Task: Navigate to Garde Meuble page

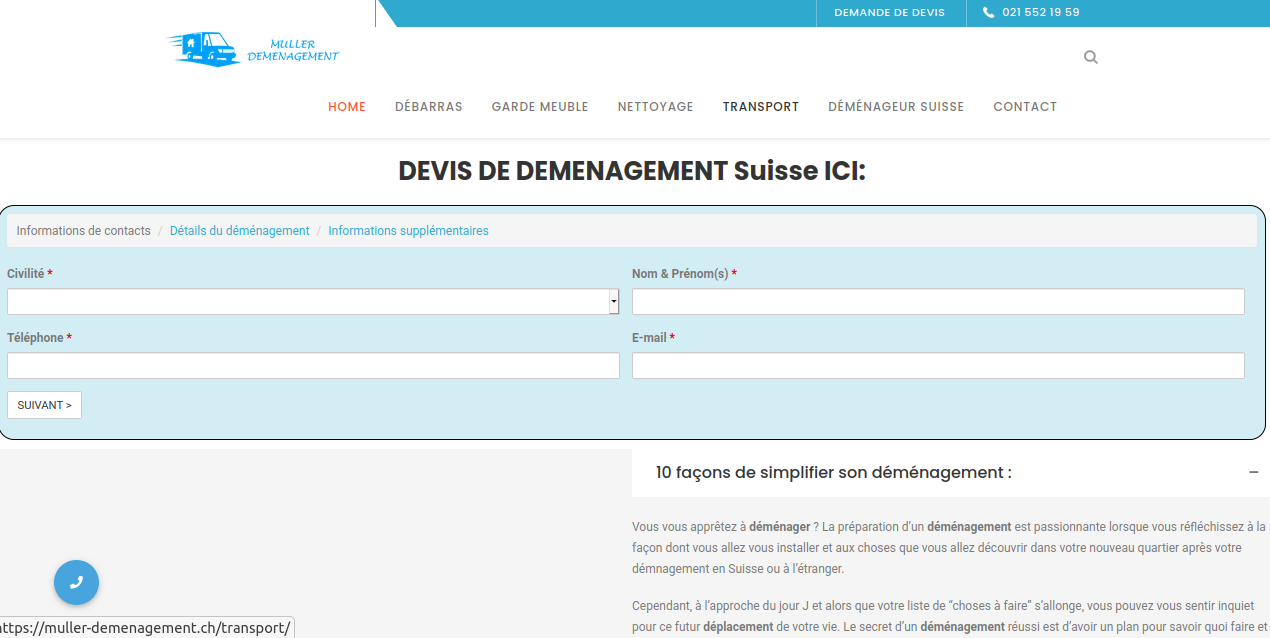Action: (540, 107)
